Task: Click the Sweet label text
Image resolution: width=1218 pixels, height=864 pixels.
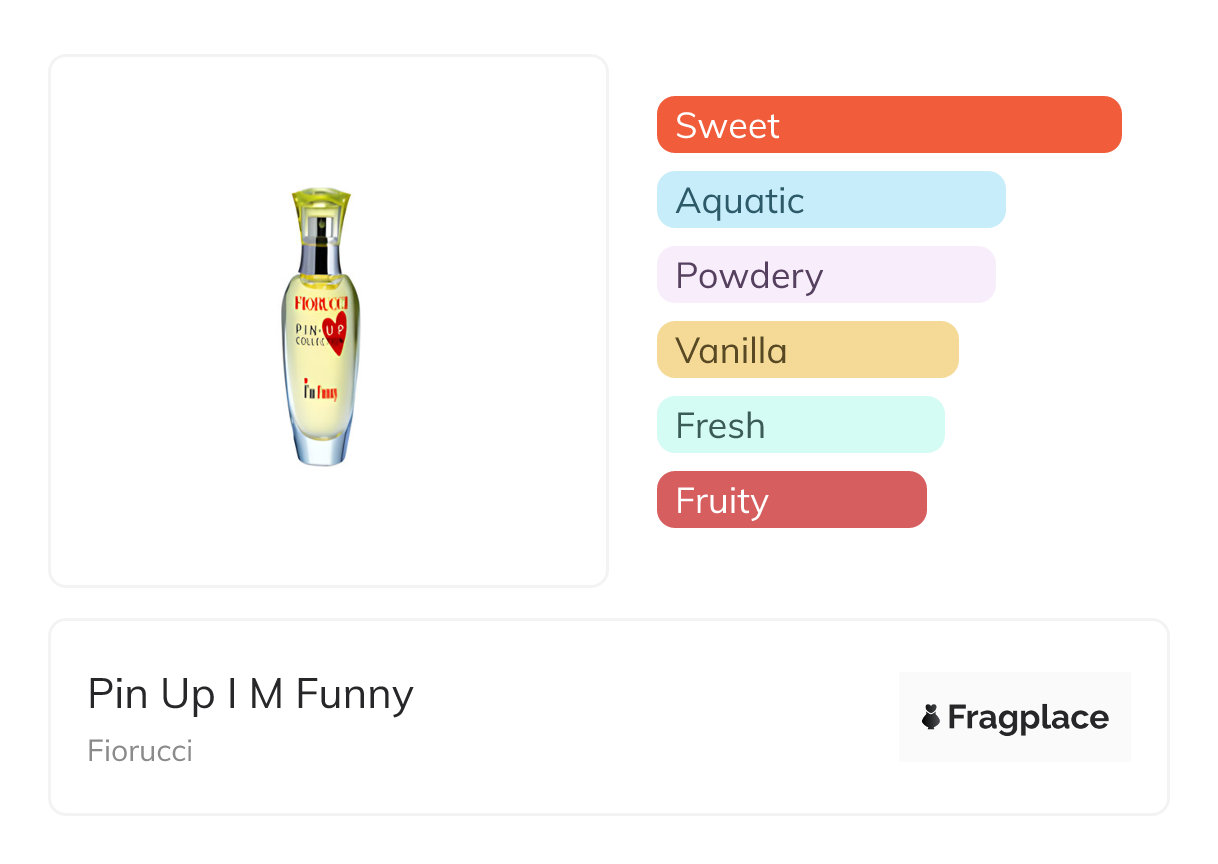Action: pyautogui.click(x=727, y=126)
